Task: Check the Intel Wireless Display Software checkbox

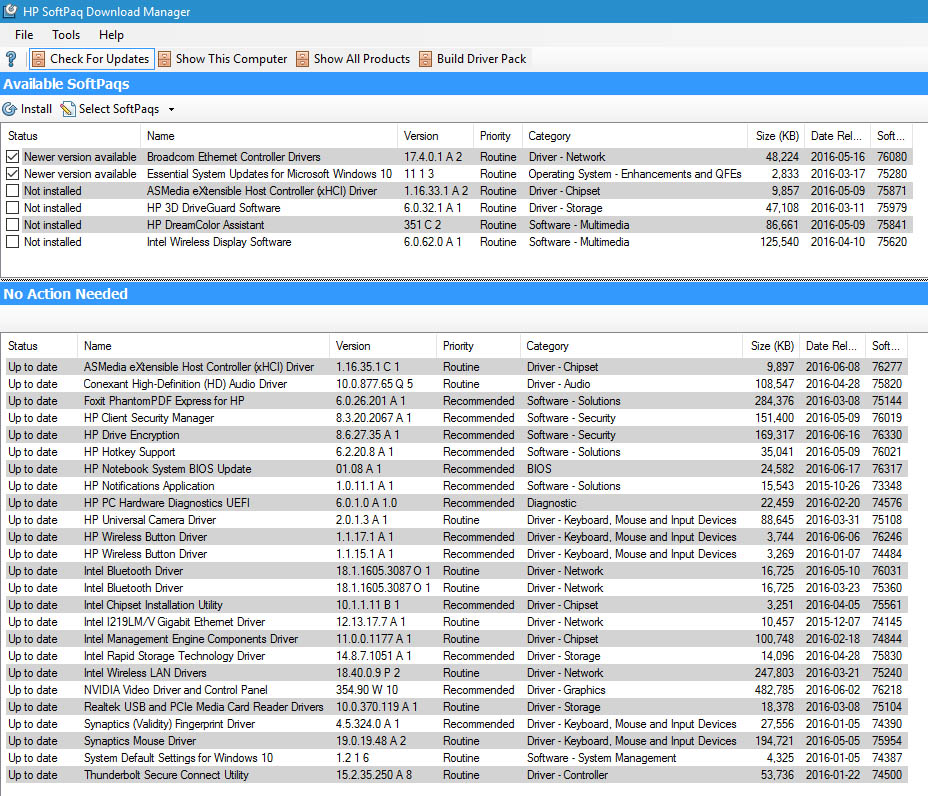Action: [x=12, y=242]
